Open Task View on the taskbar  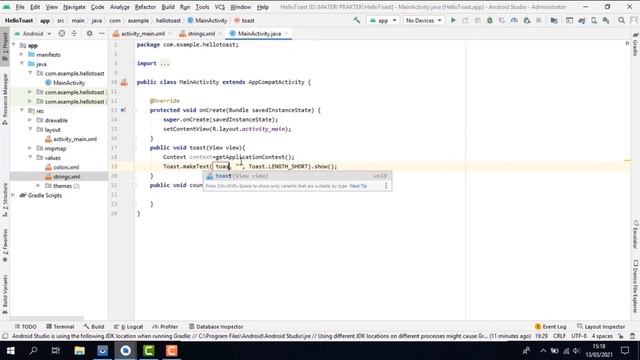tap(56, 351)
